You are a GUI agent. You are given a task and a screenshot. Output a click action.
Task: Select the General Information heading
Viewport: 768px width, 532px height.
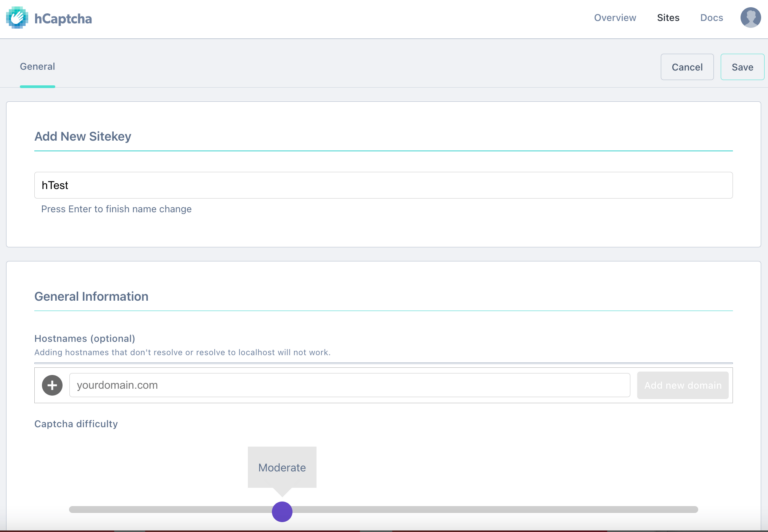[91, 296]
